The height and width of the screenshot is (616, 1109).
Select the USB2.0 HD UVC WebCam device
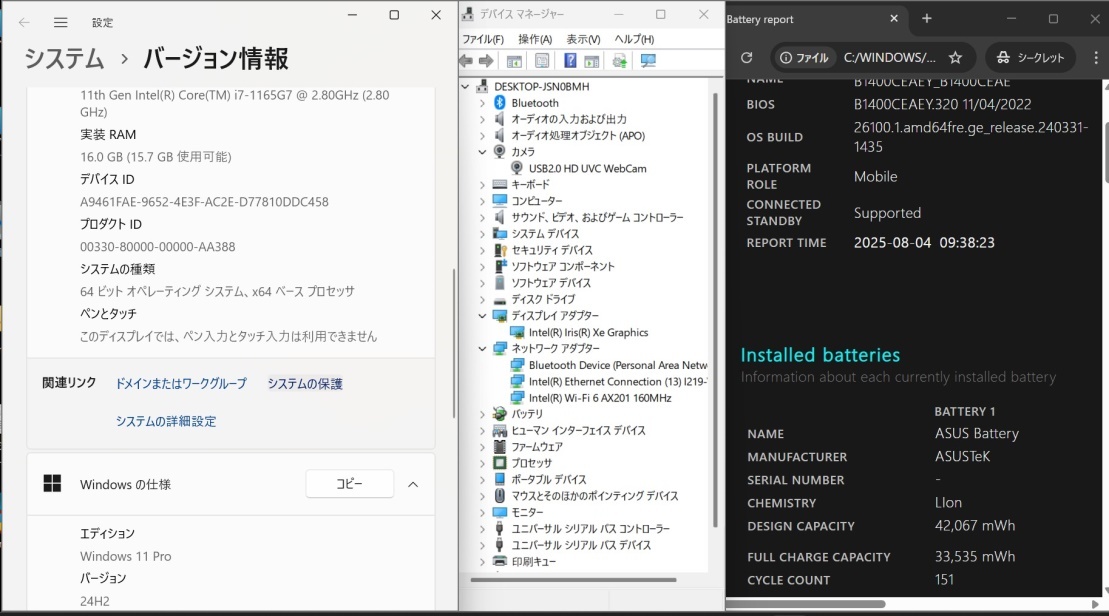tap(587, 168)
